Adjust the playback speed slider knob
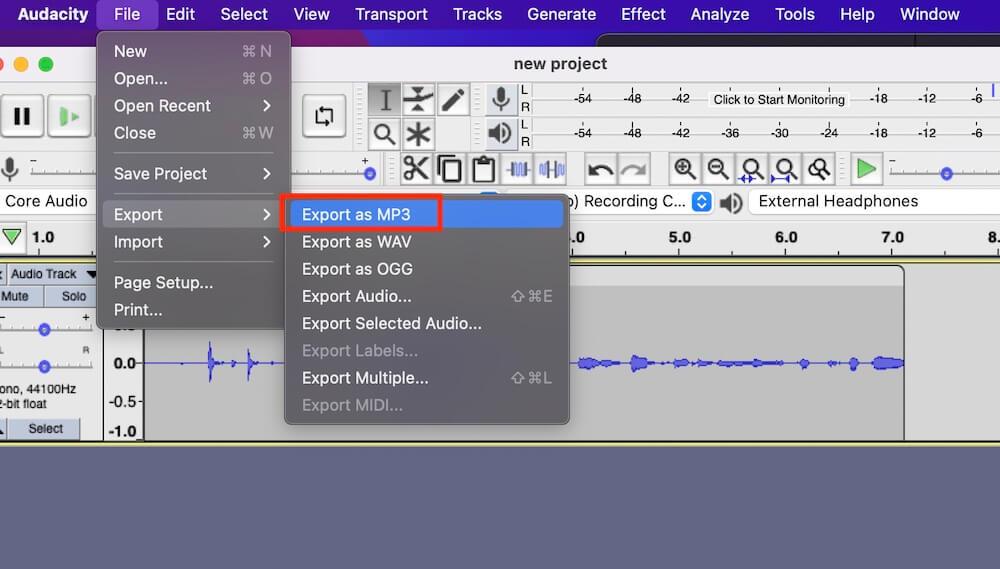1000x569 pixels. (946, 174)
